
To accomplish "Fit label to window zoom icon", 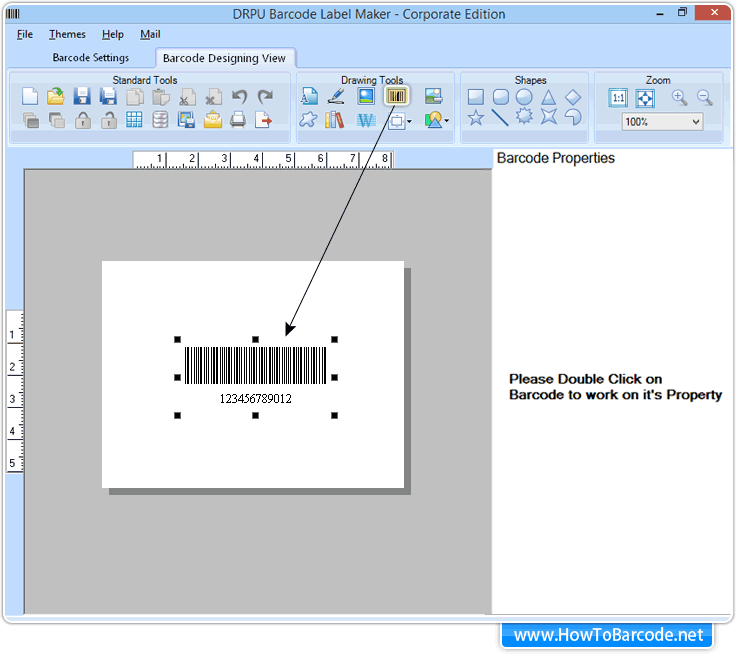I will click(645, 98).
